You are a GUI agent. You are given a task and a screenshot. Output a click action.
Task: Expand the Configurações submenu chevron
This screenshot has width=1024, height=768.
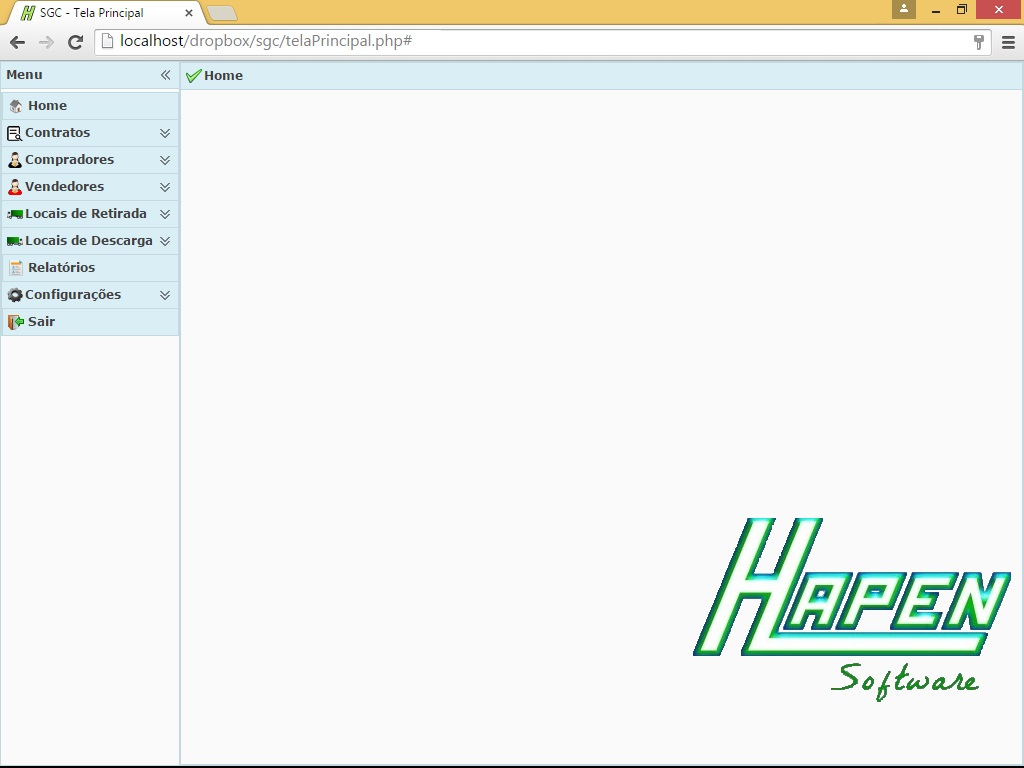click(165, 295)
